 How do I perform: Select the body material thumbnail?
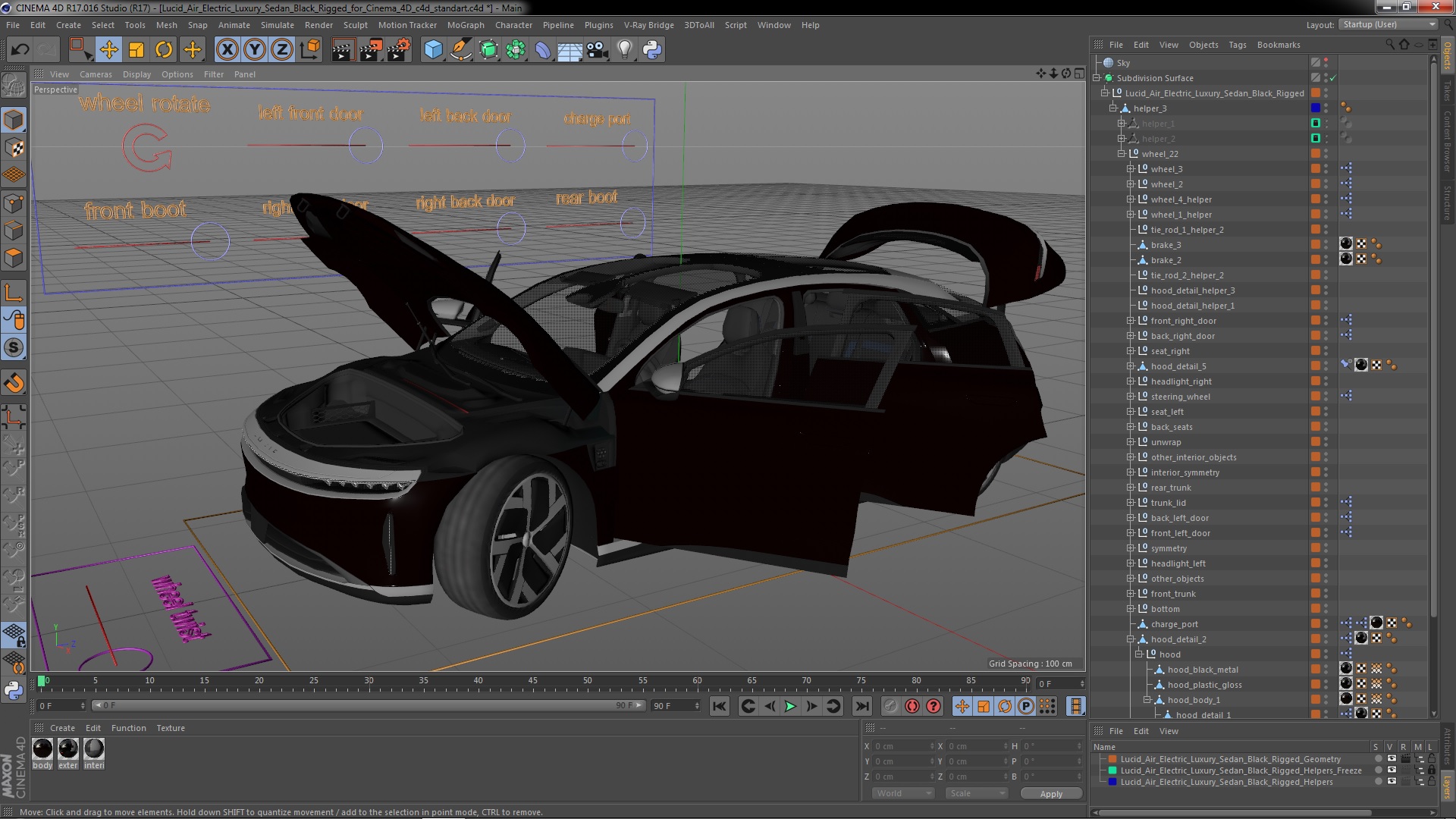42,749
